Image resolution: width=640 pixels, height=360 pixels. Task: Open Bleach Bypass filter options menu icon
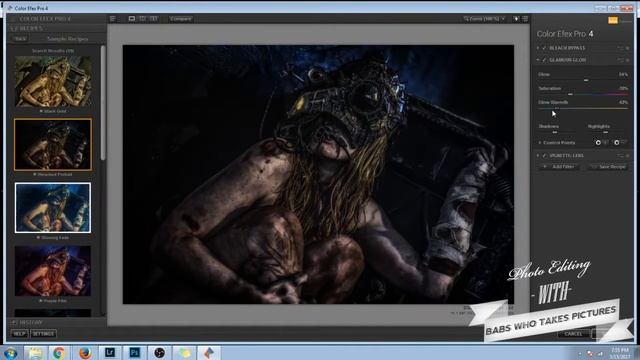tap(620, 48)
